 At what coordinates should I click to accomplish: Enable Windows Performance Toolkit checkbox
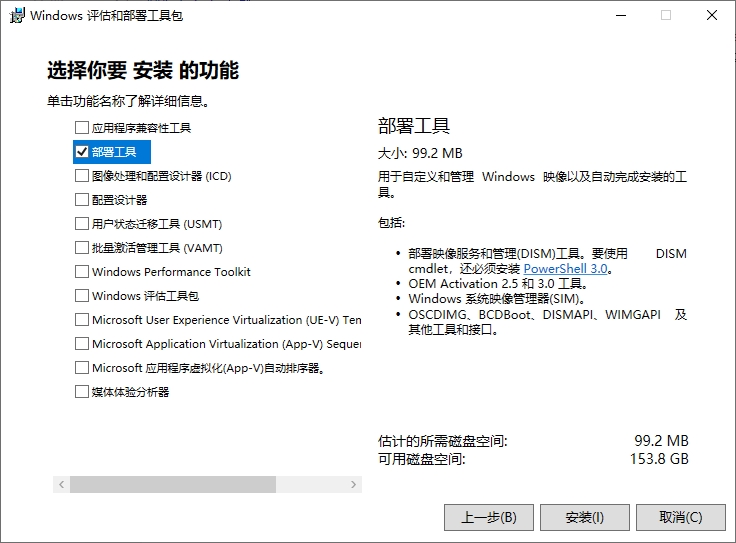[82, 271]
